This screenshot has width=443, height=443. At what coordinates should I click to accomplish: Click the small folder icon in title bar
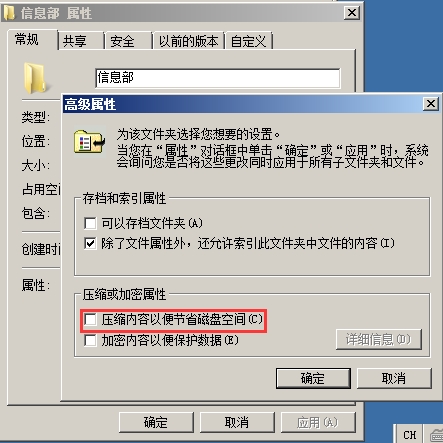[9, 13]
